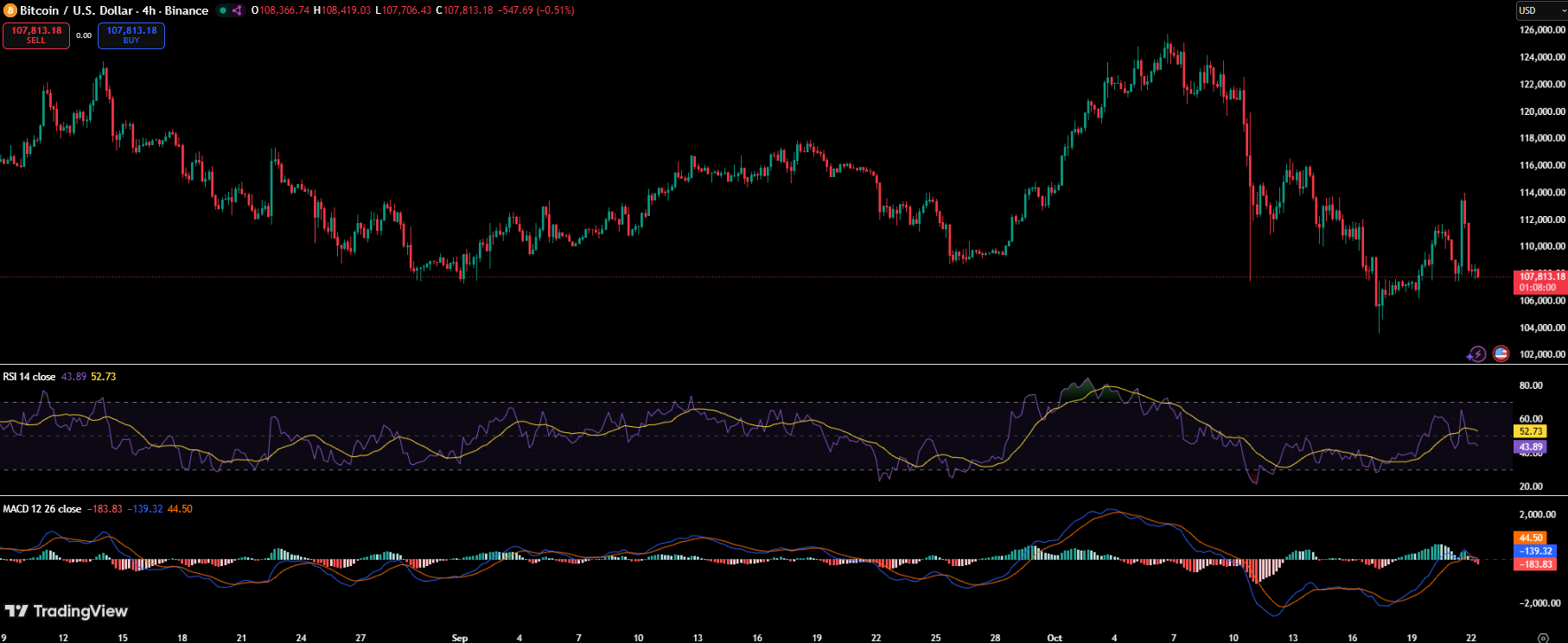Click the Bitcoin symbol logo icon
Viewport: 1568px width, 643px height.
[x=10, y=10]
